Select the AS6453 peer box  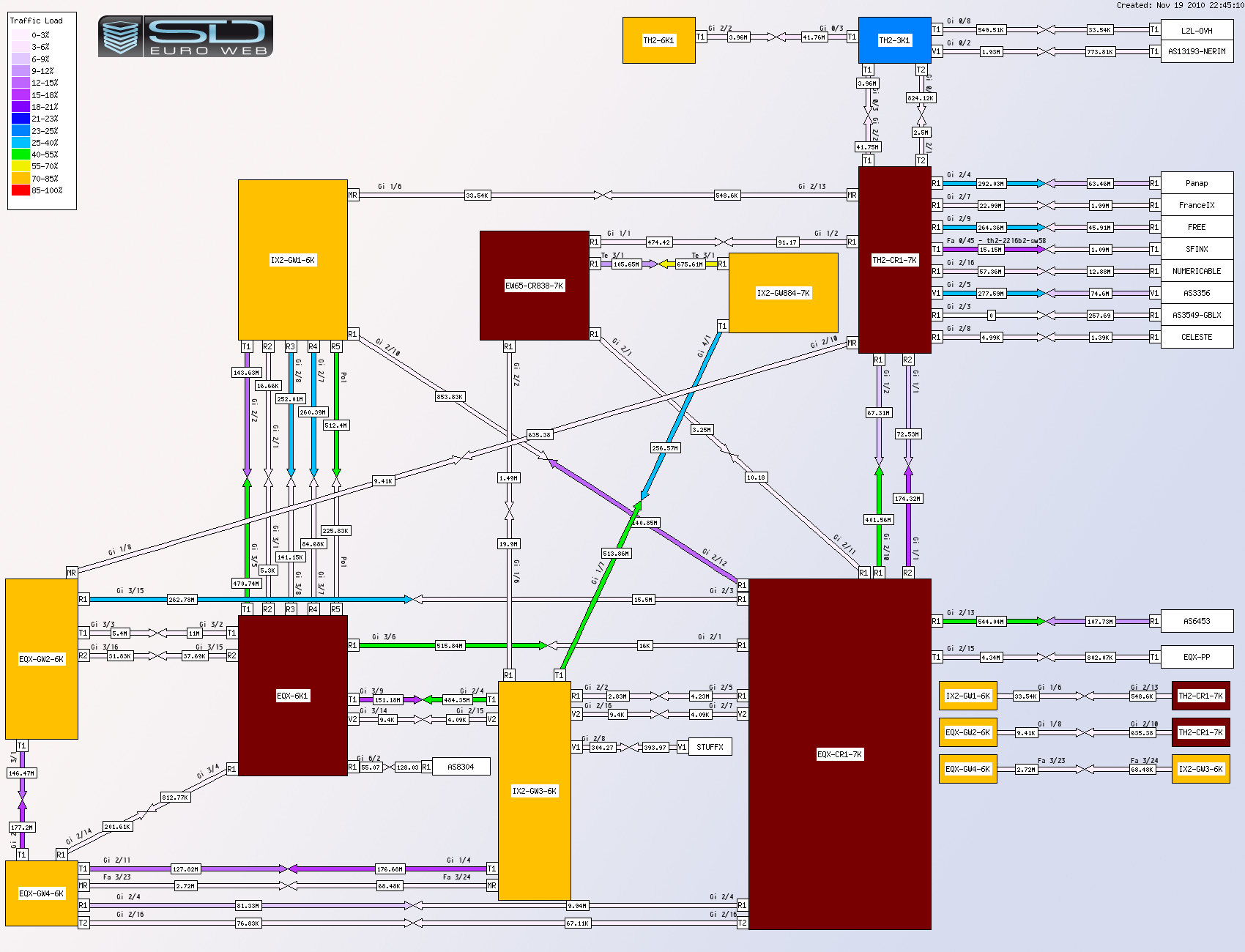coord(1197,621)
